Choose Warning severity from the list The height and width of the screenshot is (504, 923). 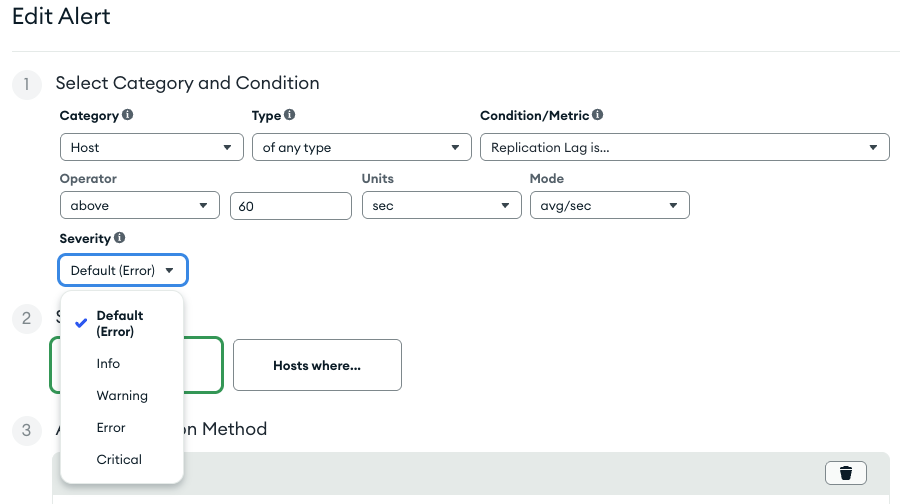[122, 396]
